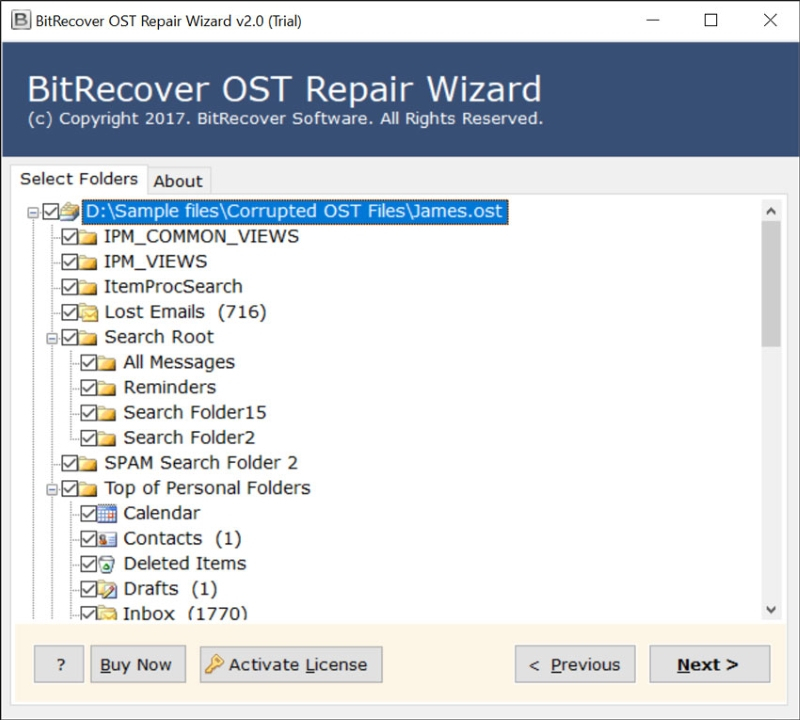This screenshot has height=720, width=800.
Task: Uncheck the ItemProcSearch checkbox
Action: [x=70, y=287]
